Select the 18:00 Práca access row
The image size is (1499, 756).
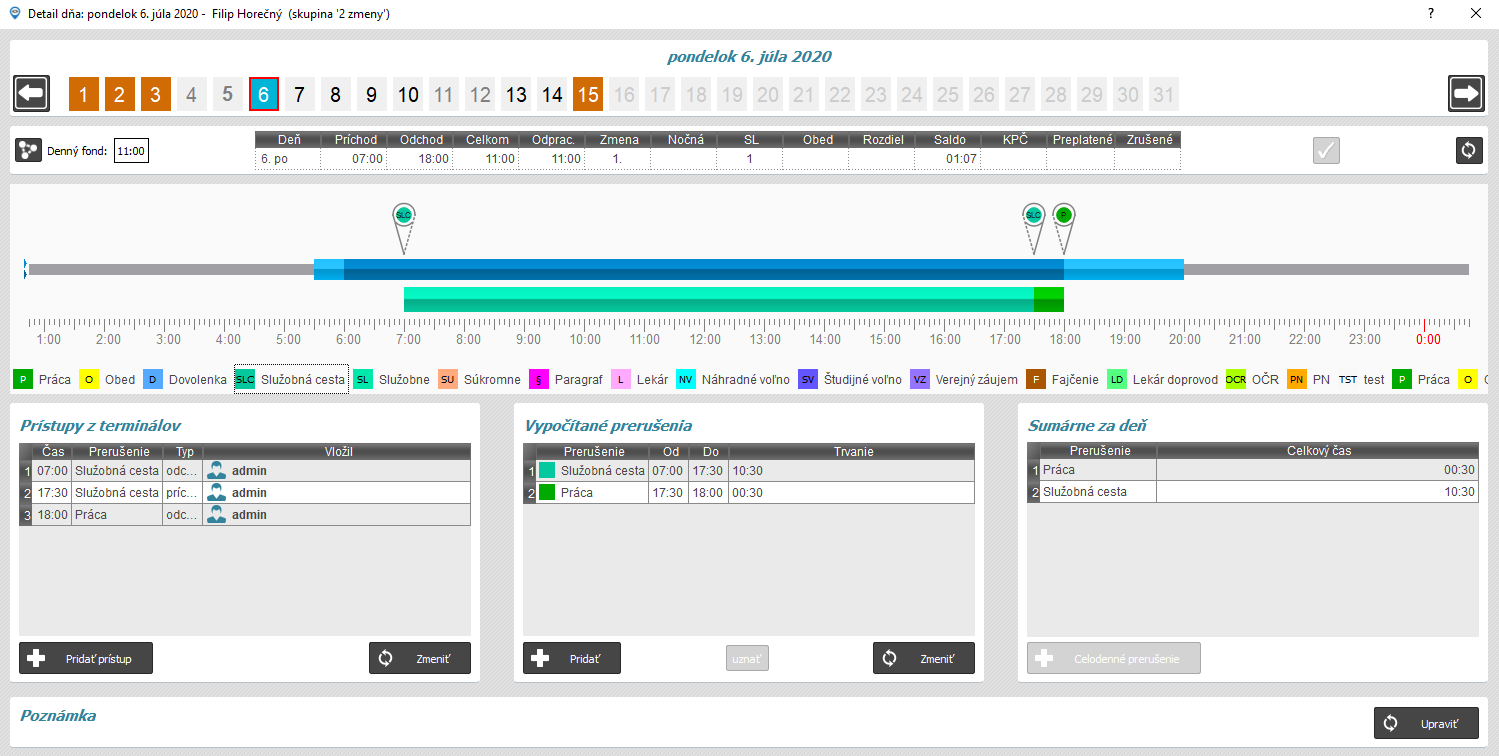pos(245,514)
